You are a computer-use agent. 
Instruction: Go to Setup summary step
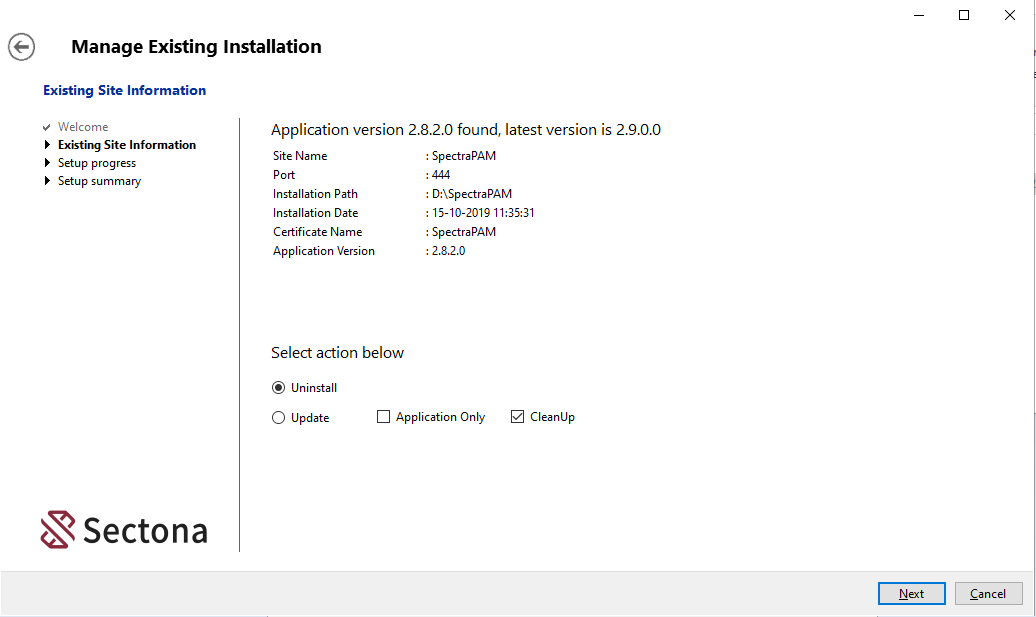tap(99, 181)
